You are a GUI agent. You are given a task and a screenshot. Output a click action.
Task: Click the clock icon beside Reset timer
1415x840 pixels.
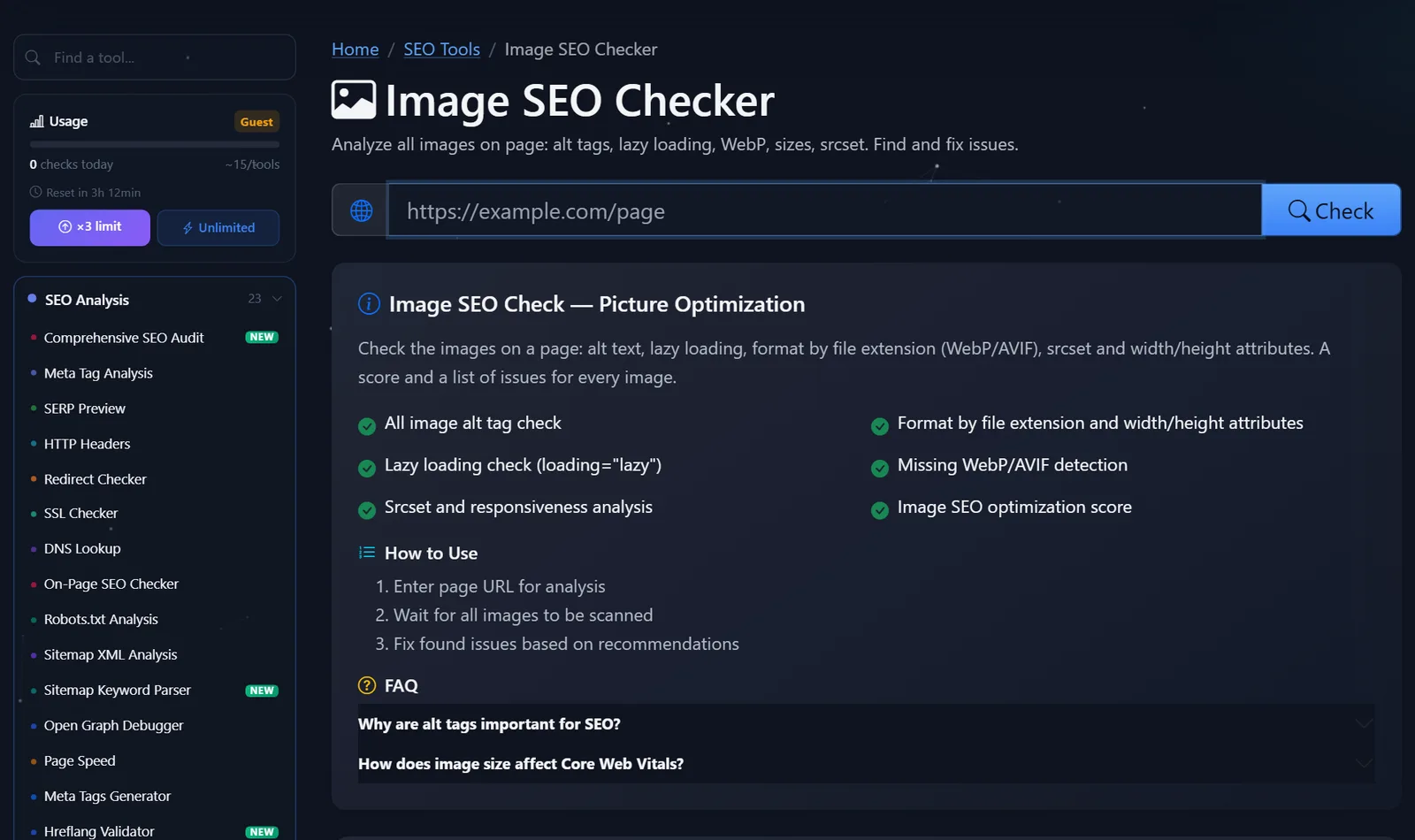(35, 192)
